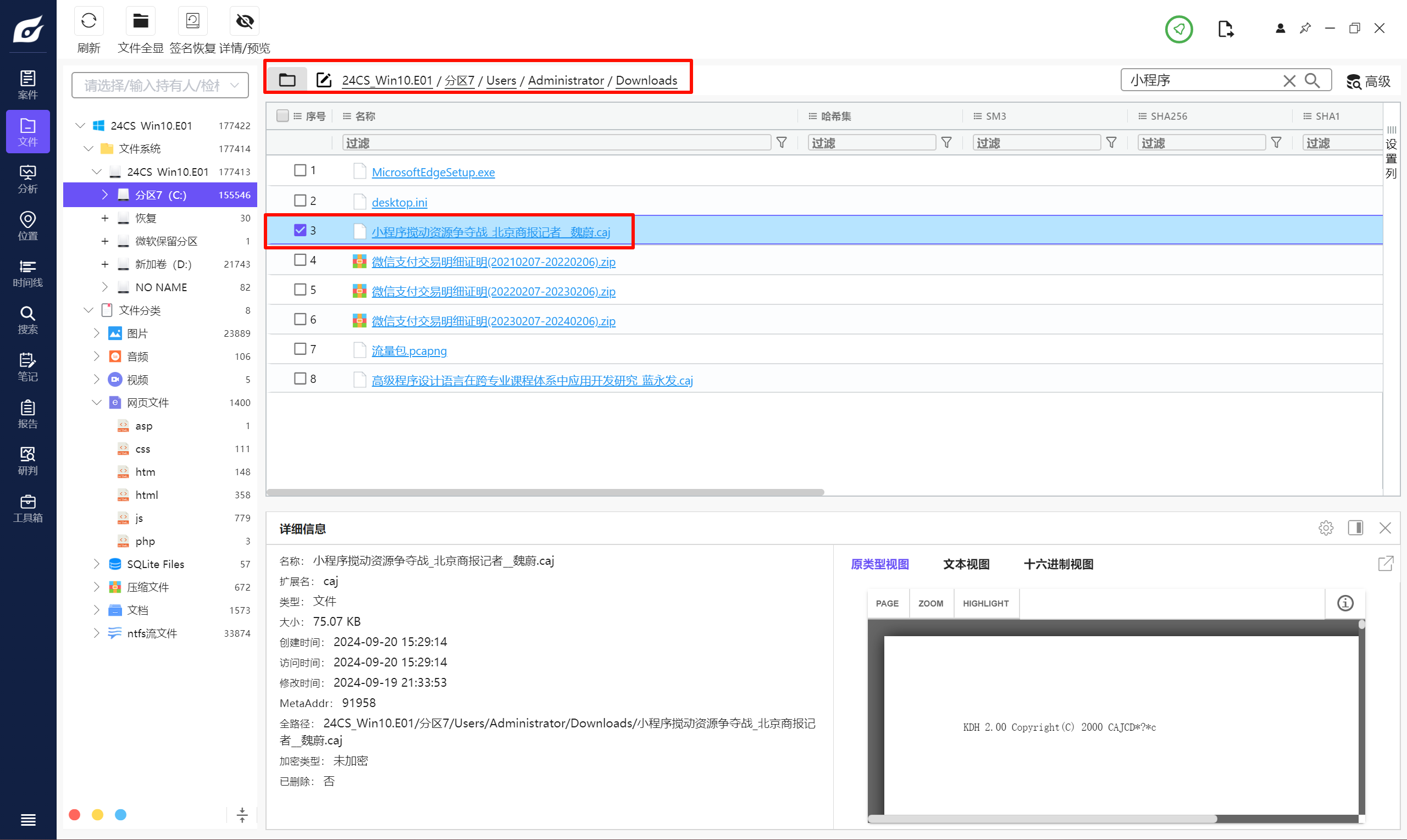The image size is (1407, 840).
Task: Click the search magnifier icon
Action: (1312, 80)
